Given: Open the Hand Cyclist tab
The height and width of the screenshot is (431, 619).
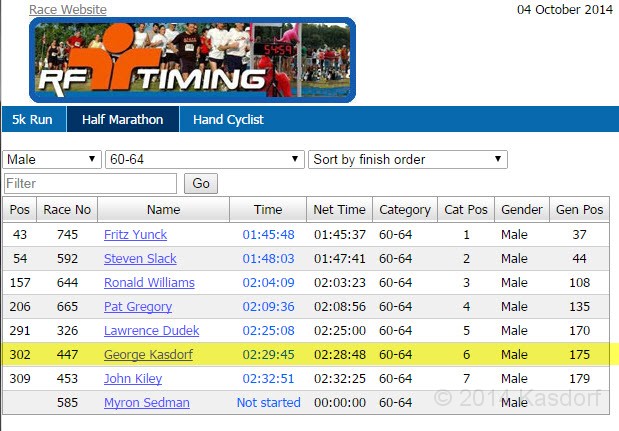Looking at the screenshot, I should pos(228,120).
